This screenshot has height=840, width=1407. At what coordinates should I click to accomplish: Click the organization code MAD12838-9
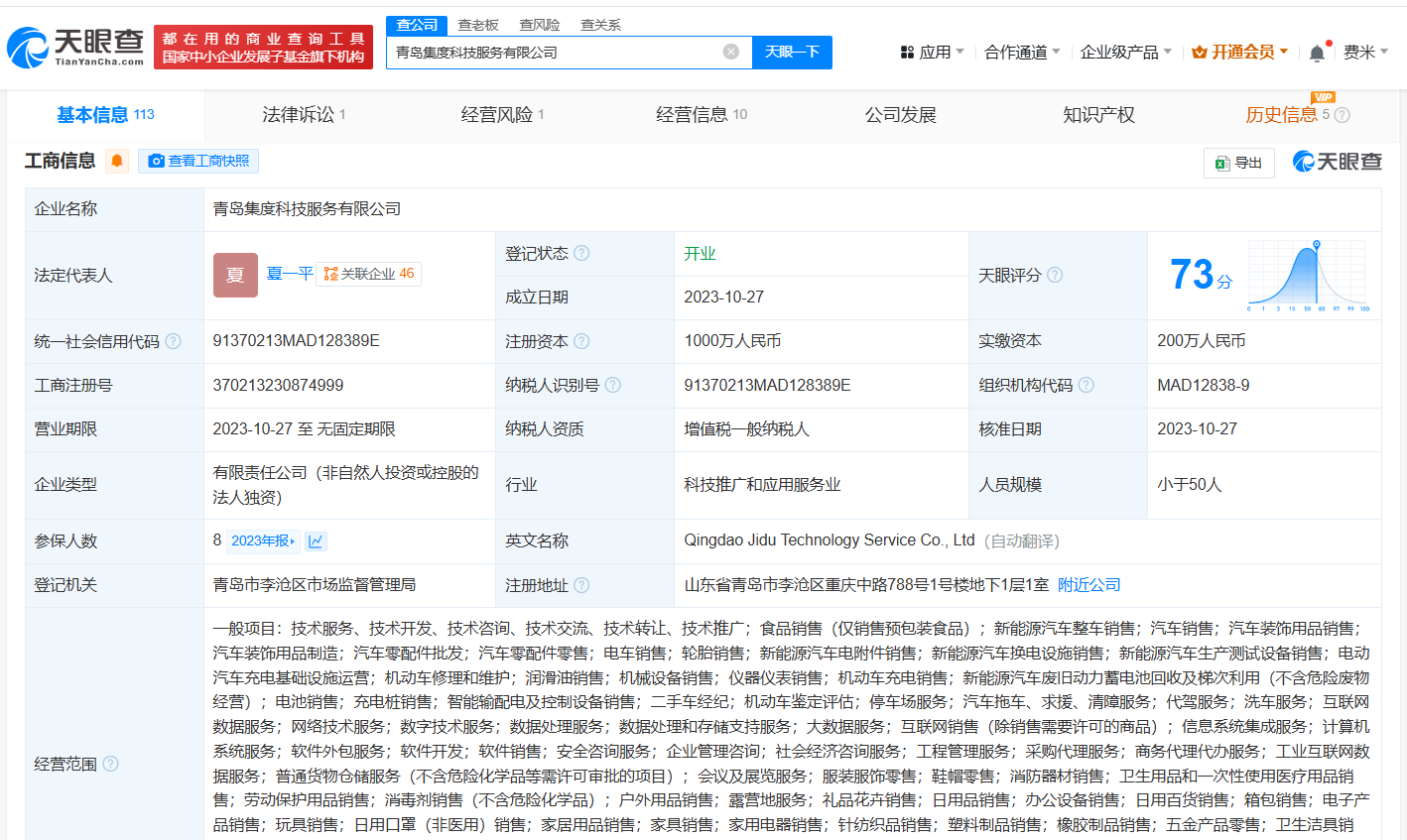(1203, 385)
